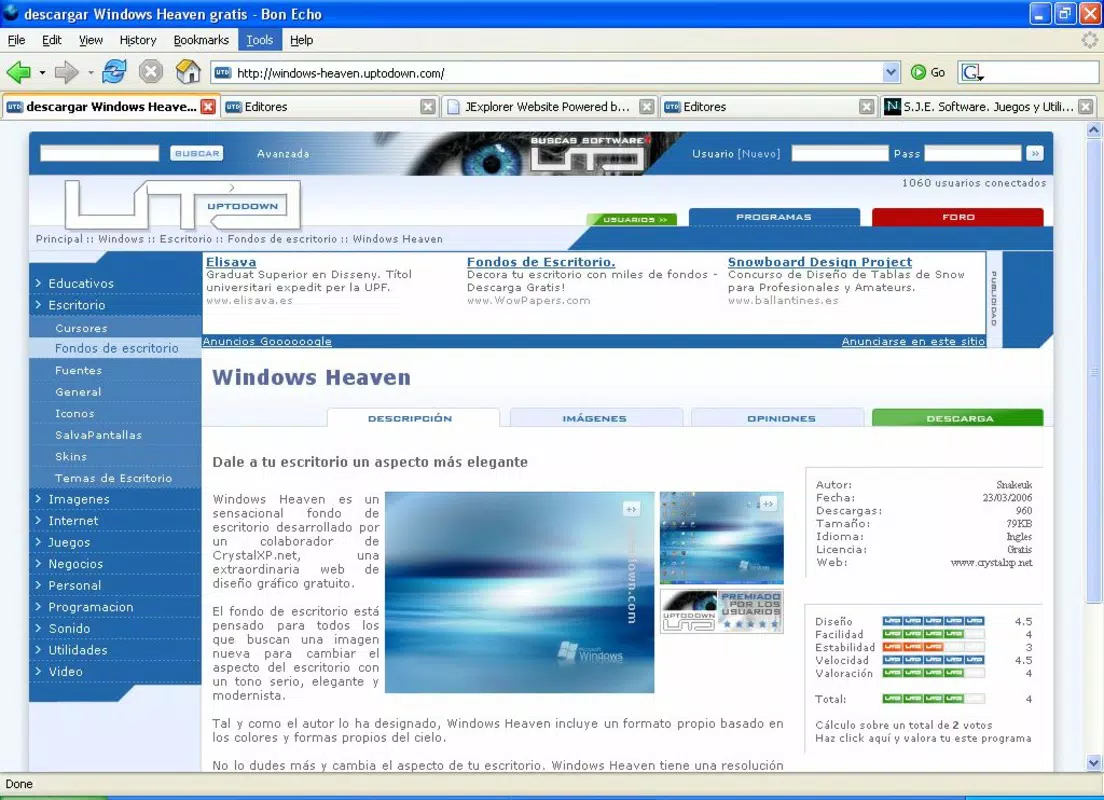Click the login arrow button beside Pass
The width and height of the screenshot is (1104, 800).
click(x=1034, y=154)
